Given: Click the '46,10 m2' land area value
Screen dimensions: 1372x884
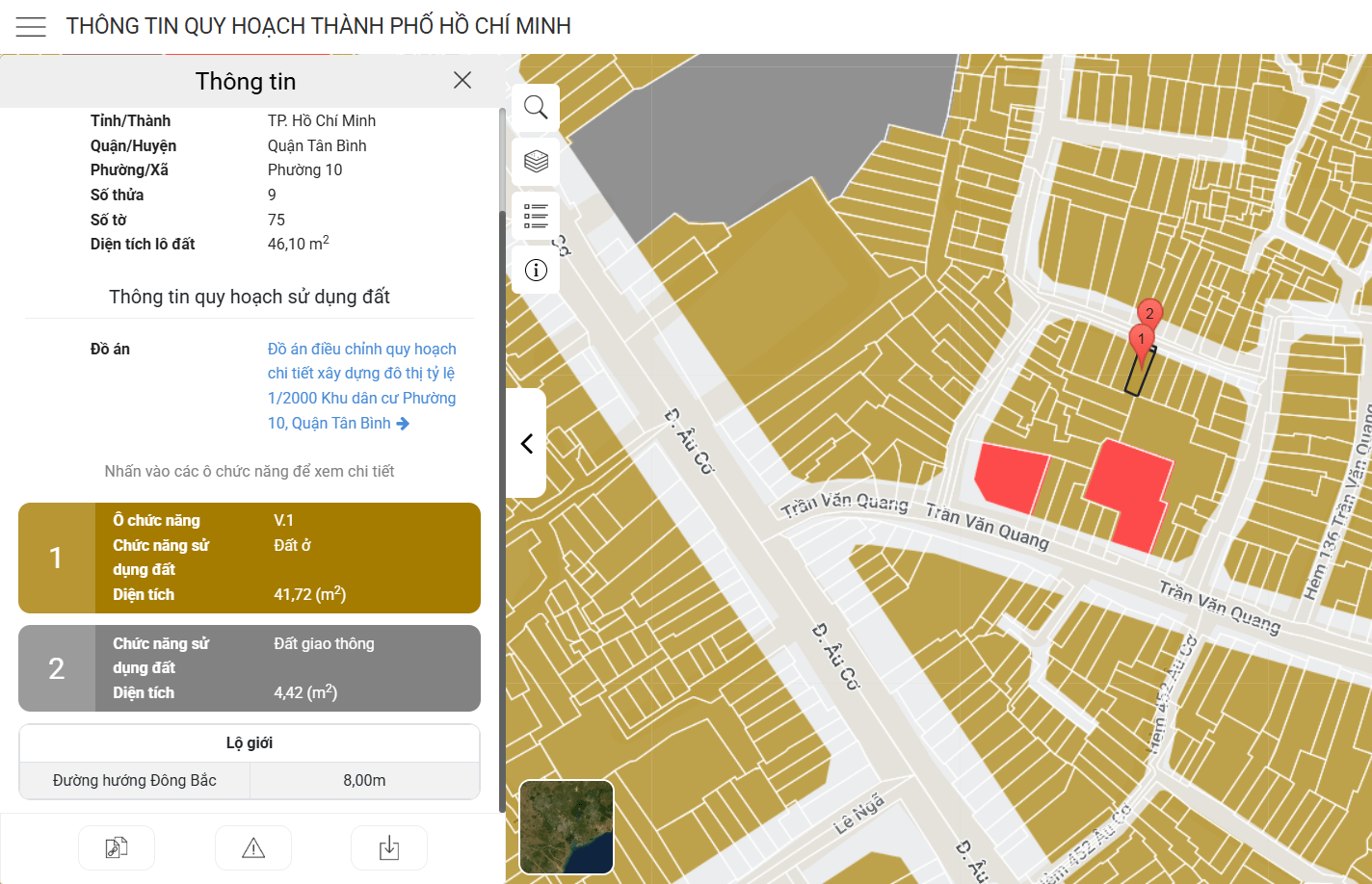Looking at the screenshot, I should pos(299,244).
